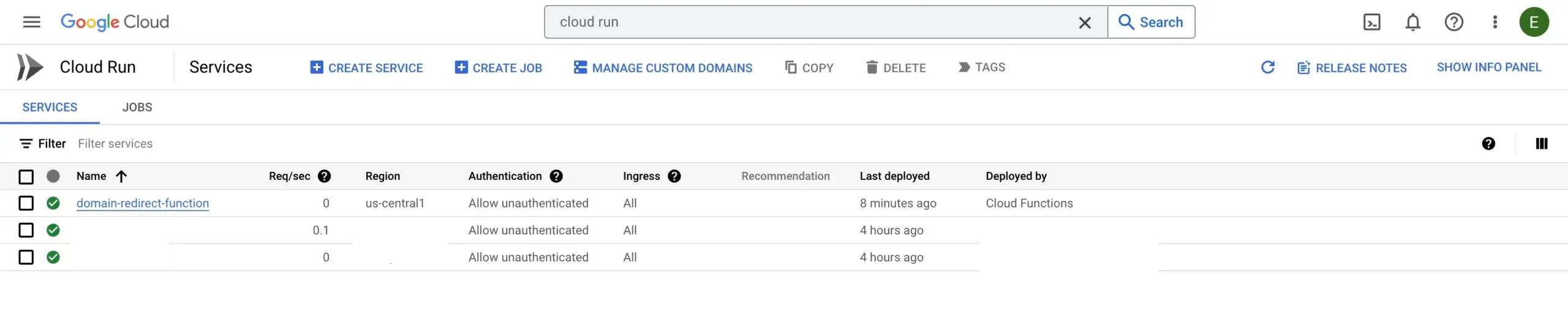This screenshot has width=1568, height=328.
Task: Click the us-central1 region cell
Action: (x=395, y=203)
